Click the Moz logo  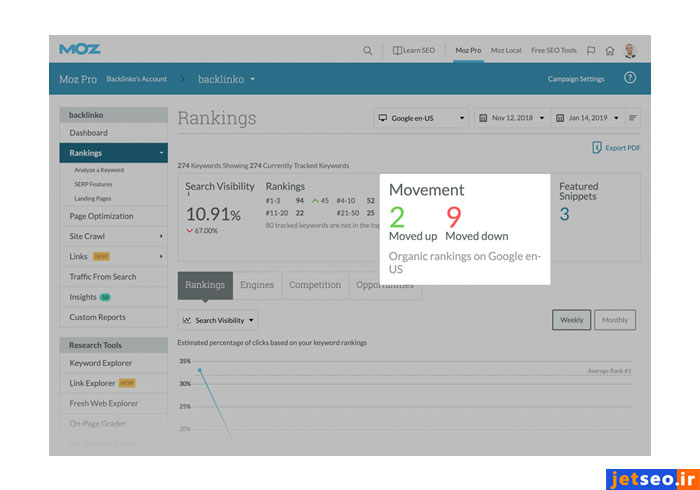point(80,49)
